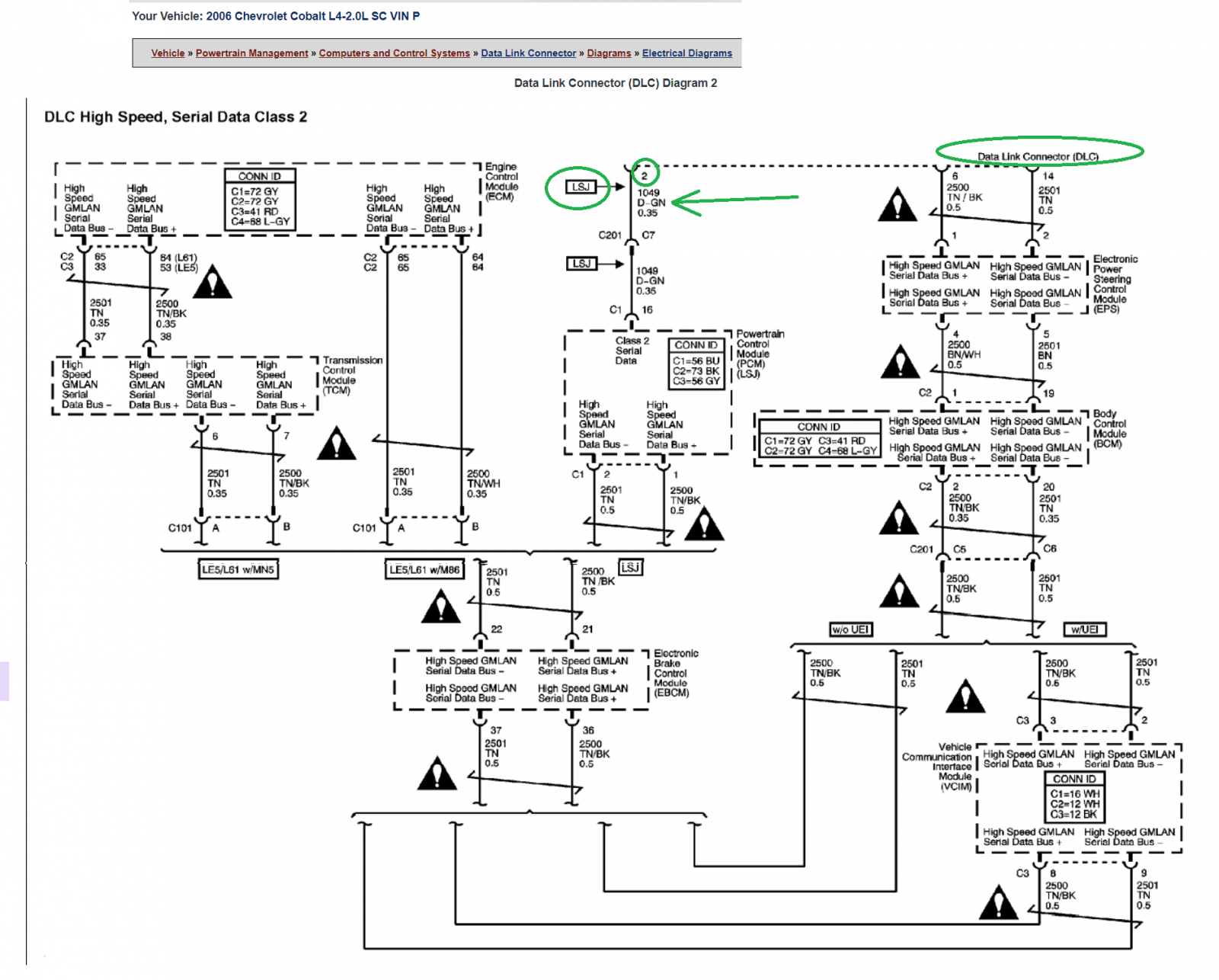This screenshot has height=980, width=1219.
Task: Click warning triangle next to DLC pin 6
Action: (x=897, y=205)
